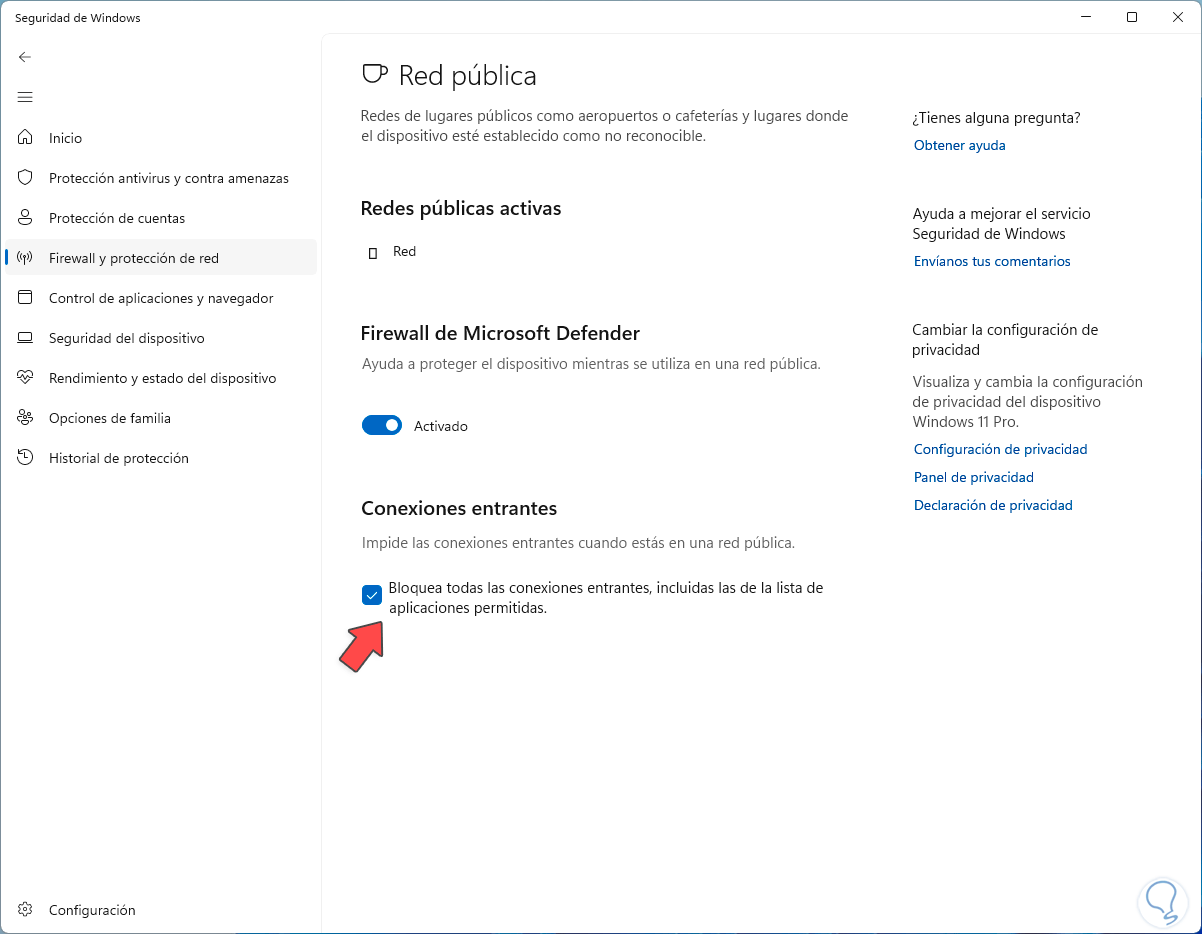Click the laptop icon for device security
The width and height of the screenshot is (1202, 934).
click(x=26, y=338)
